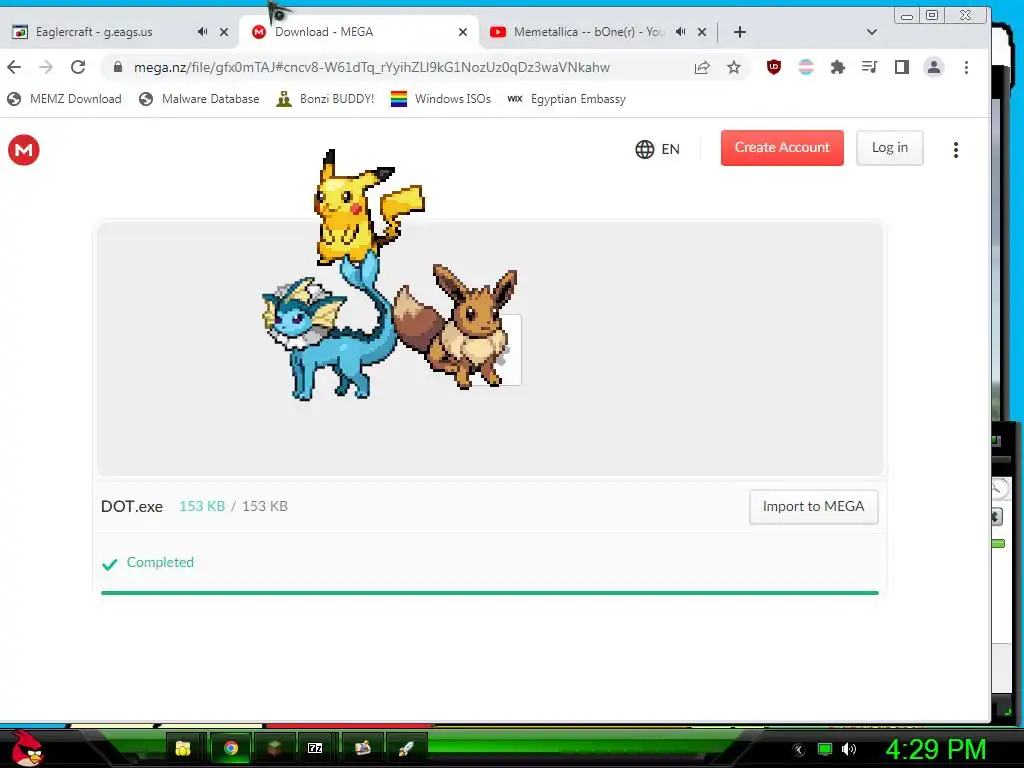Click the Log in button
1024x768 pixels.
click(x=889, y=148)
